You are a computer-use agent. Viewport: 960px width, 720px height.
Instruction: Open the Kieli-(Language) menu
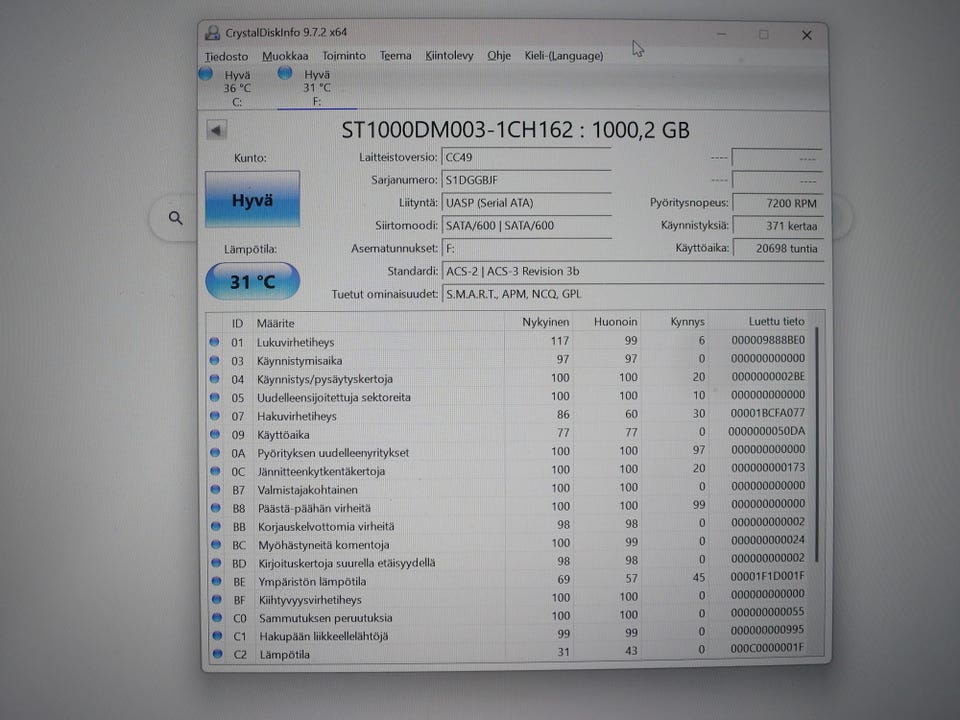[x=563, y=56]
